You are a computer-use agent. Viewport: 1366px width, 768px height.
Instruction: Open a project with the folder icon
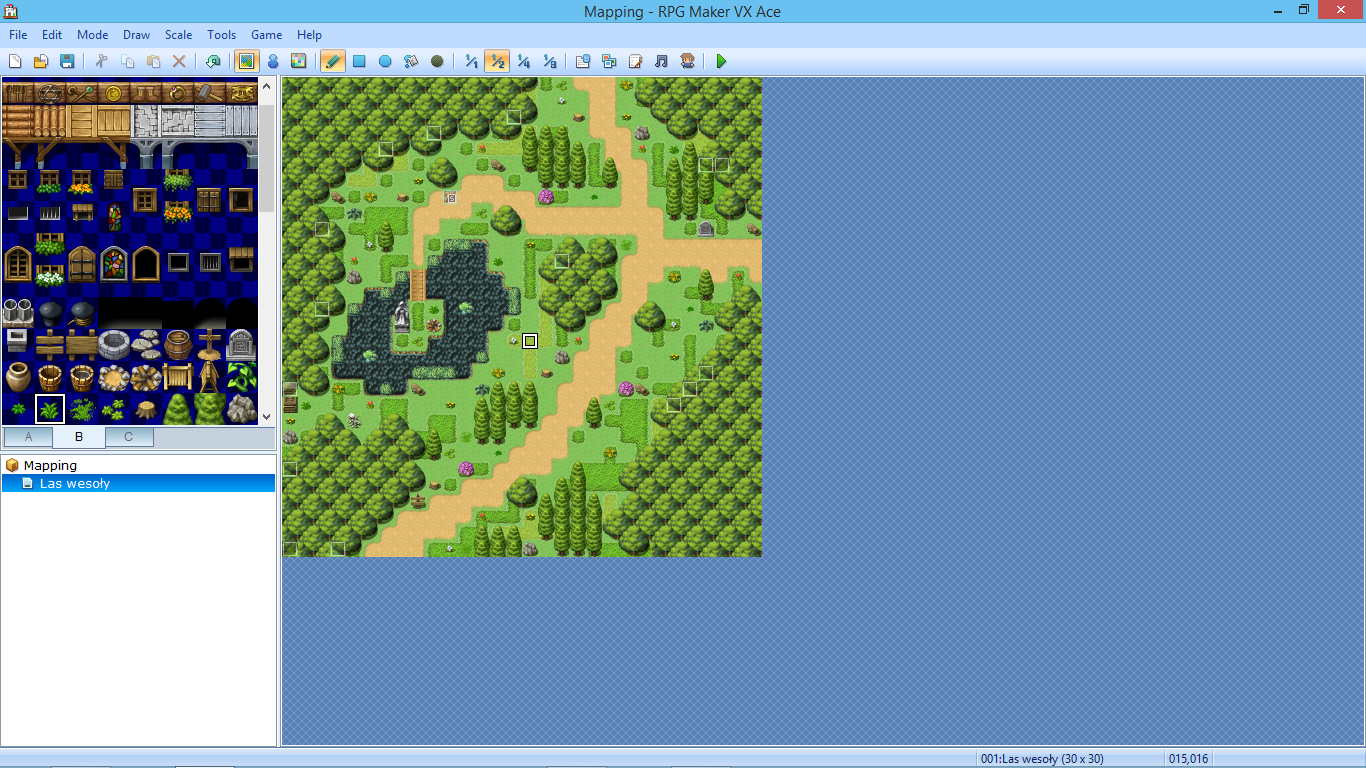41,61
